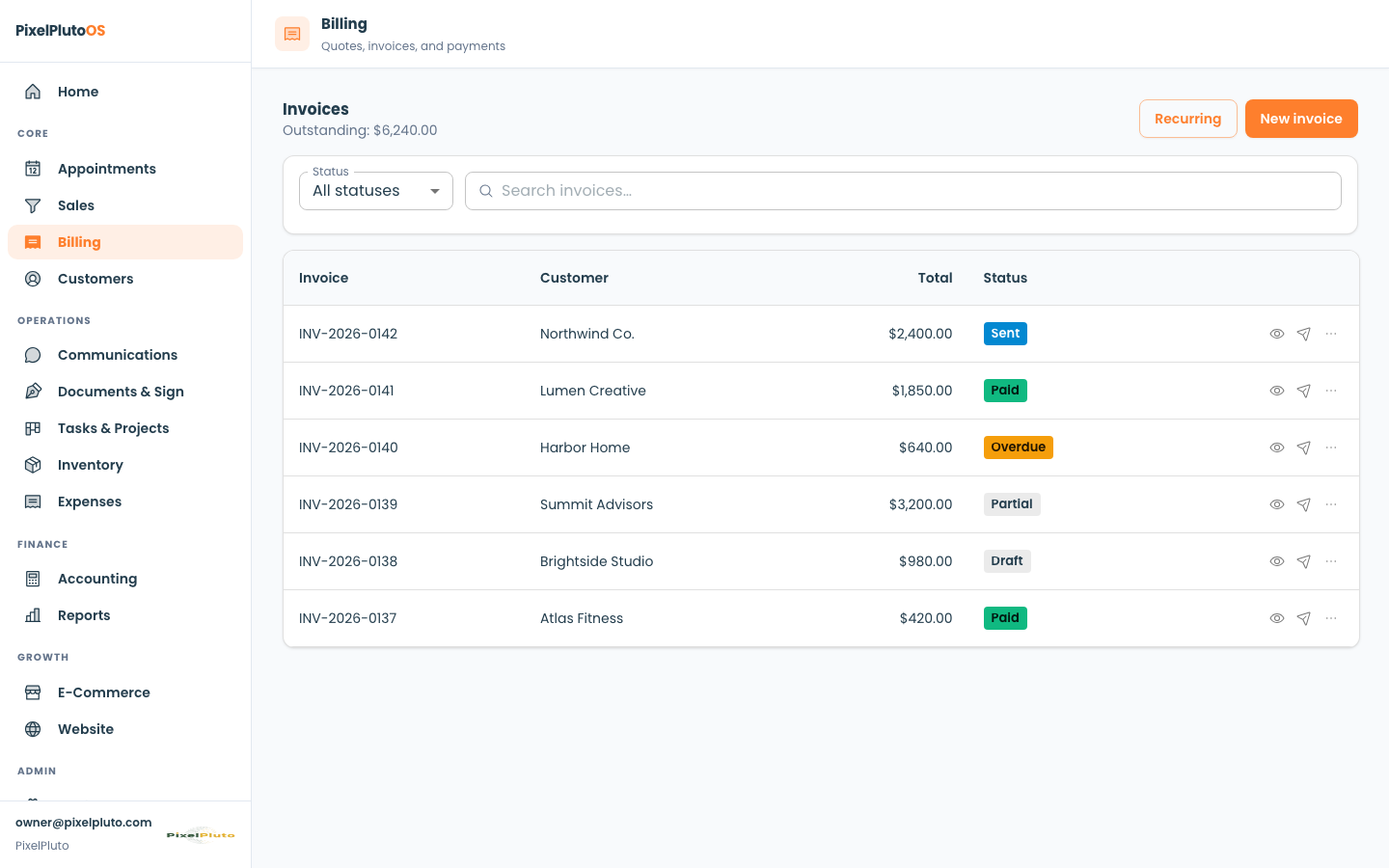Screen dimensions: 1389x868
Task: Open Reports in sidebar
Action: [125, 615]
